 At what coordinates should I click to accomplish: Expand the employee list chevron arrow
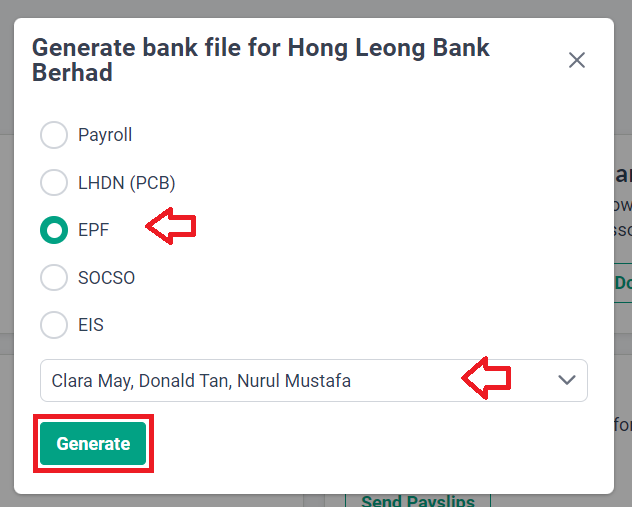(567, 381)
